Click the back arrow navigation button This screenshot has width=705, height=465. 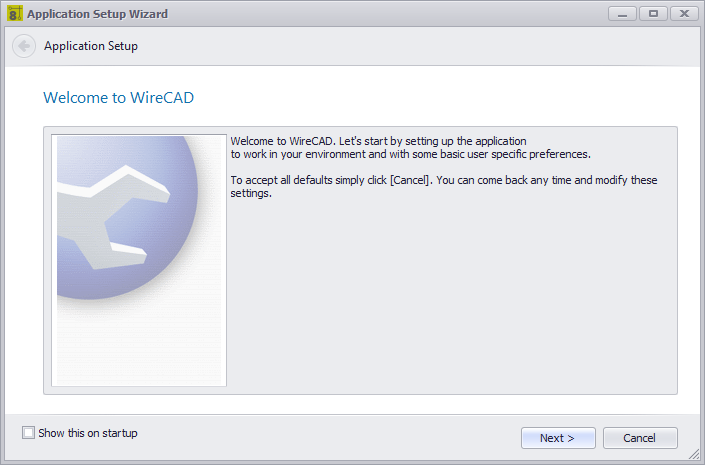click(x=24, y=46)
